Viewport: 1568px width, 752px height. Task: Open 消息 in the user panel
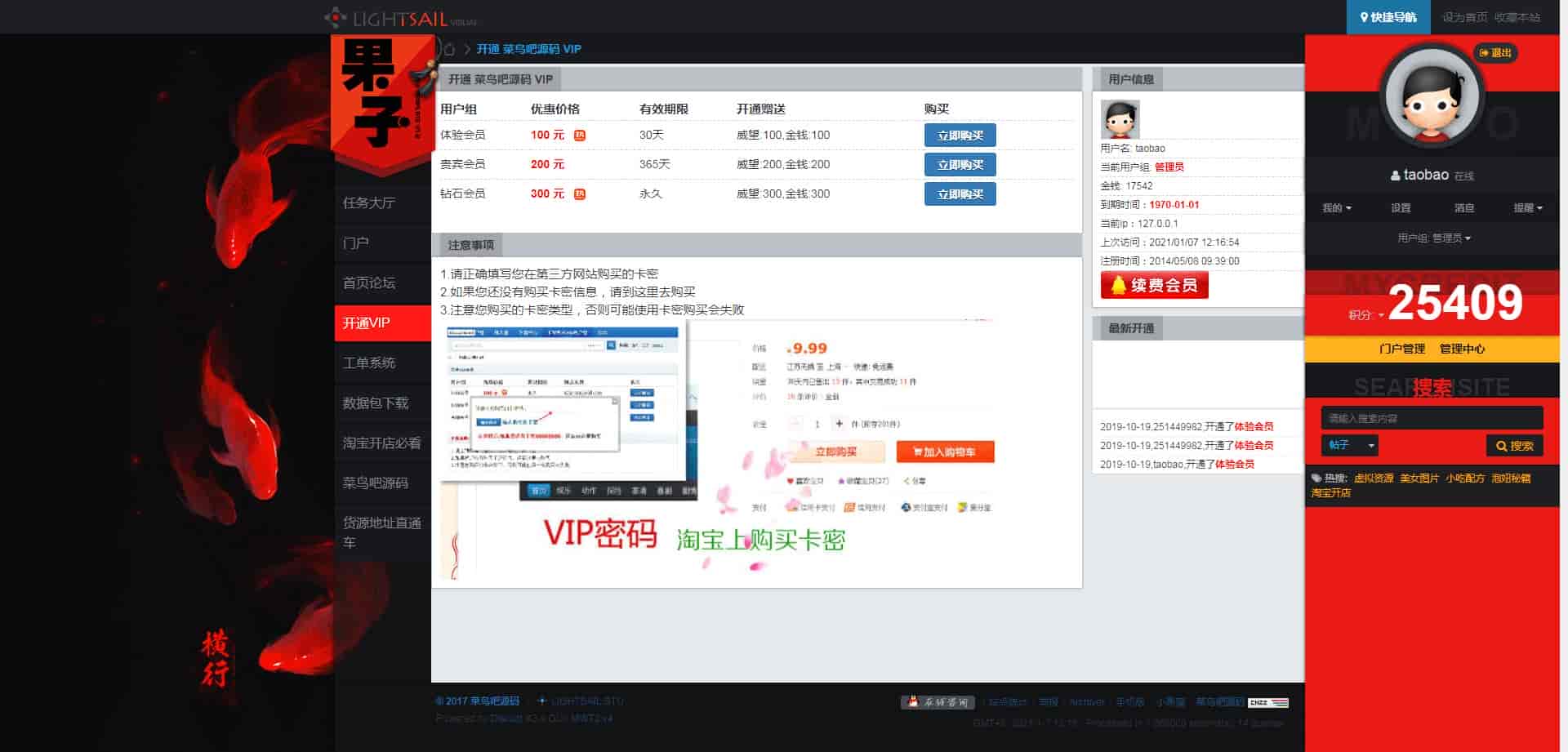click(1464, 208)
